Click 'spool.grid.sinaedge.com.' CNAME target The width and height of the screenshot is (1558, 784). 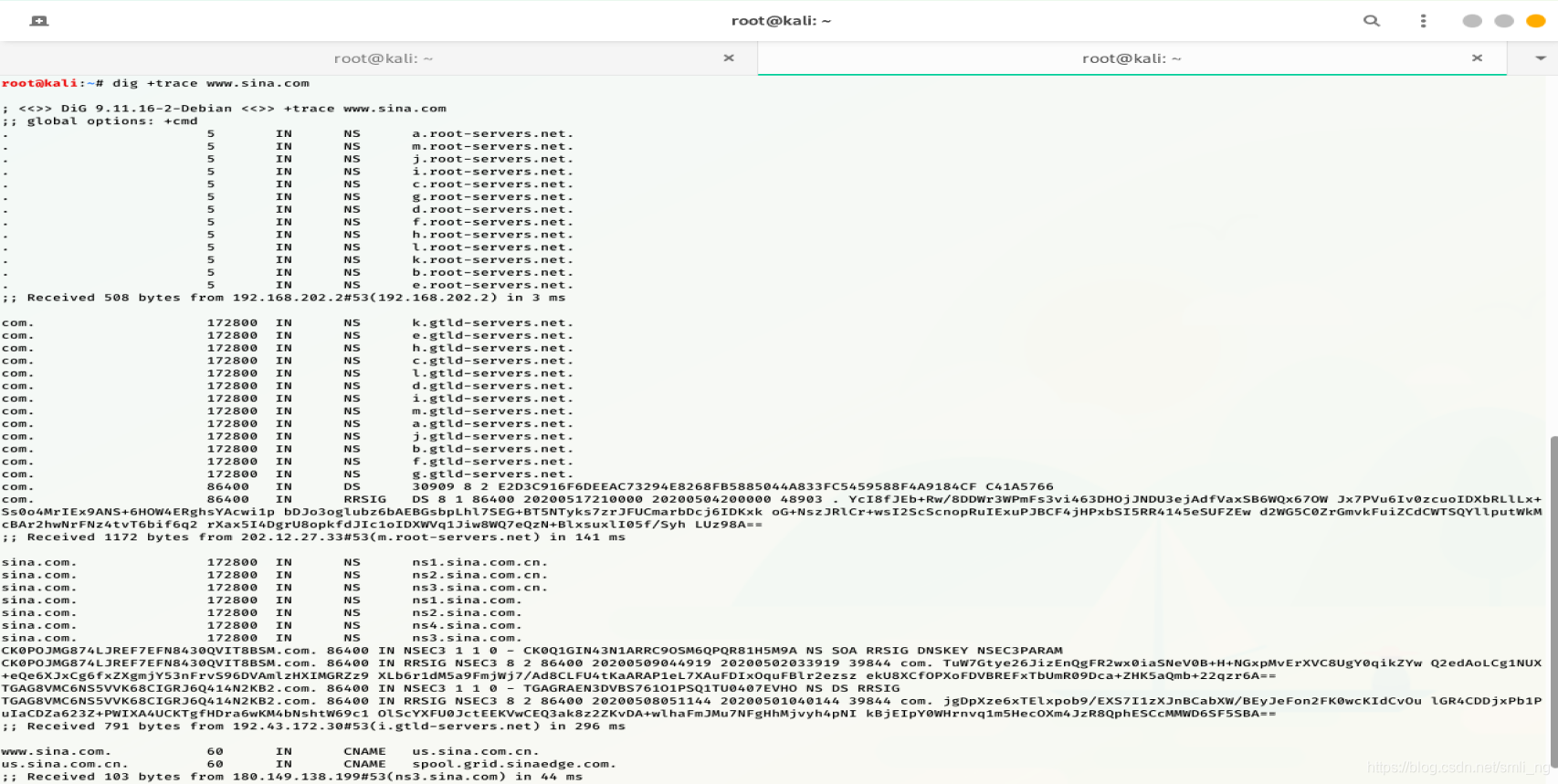[x=514, y=765]
